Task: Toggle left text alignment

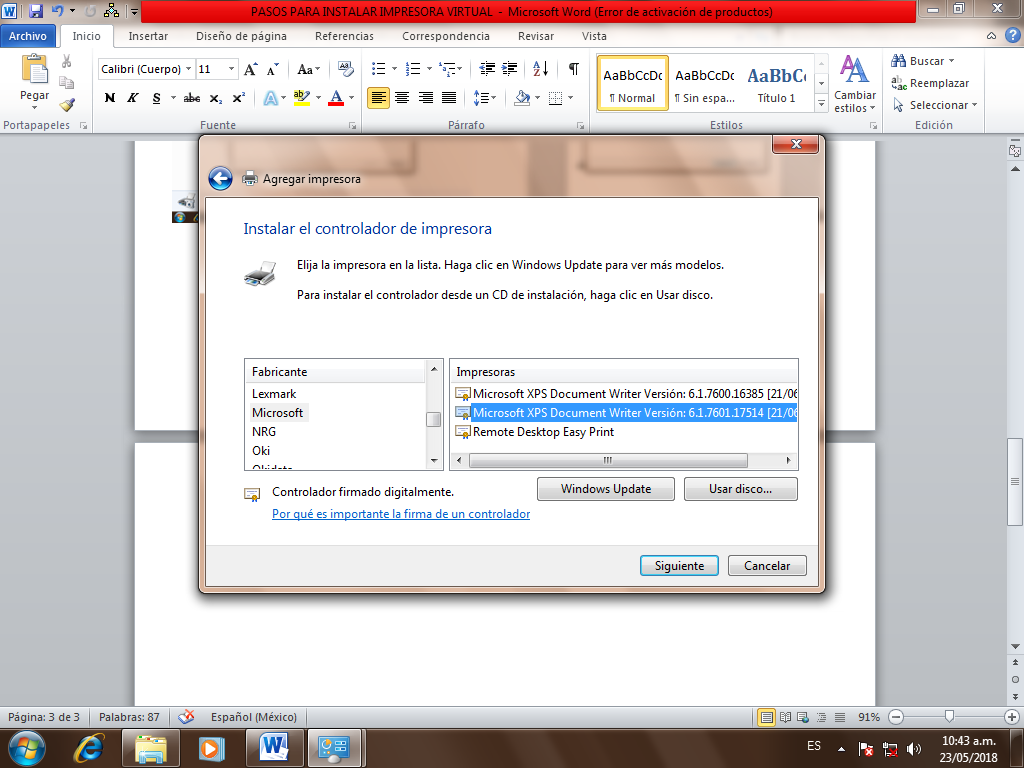Action: 378,98
